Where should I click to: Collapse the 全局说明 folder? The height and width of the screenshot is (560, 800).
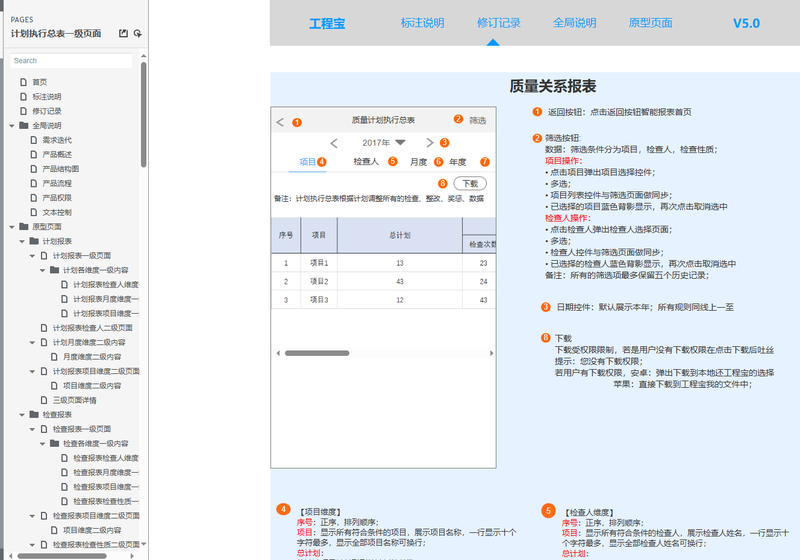click(x=12, y=125)
